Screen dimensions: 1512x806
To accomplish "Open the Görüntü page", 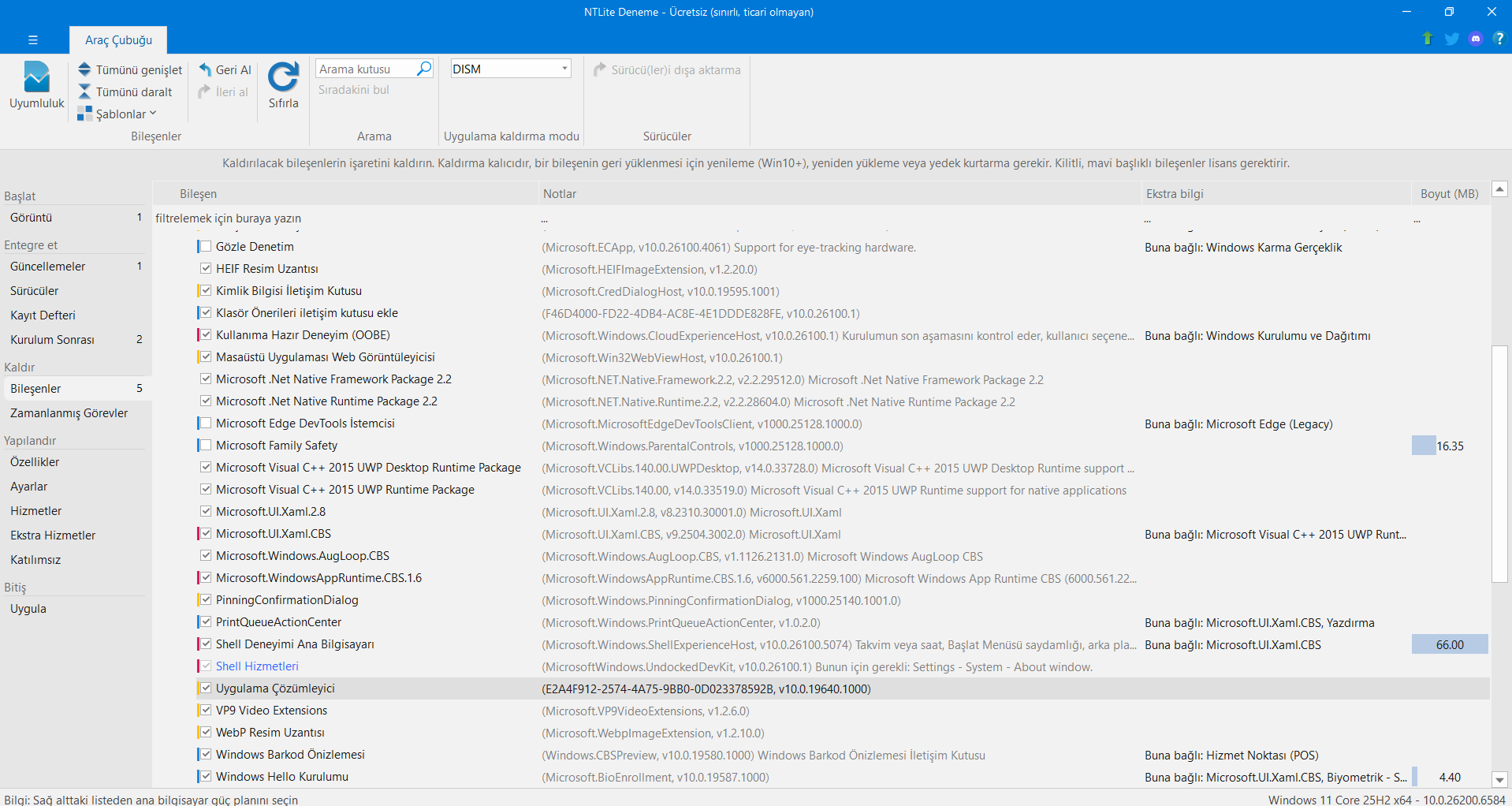I will click(x=75, y=218).
